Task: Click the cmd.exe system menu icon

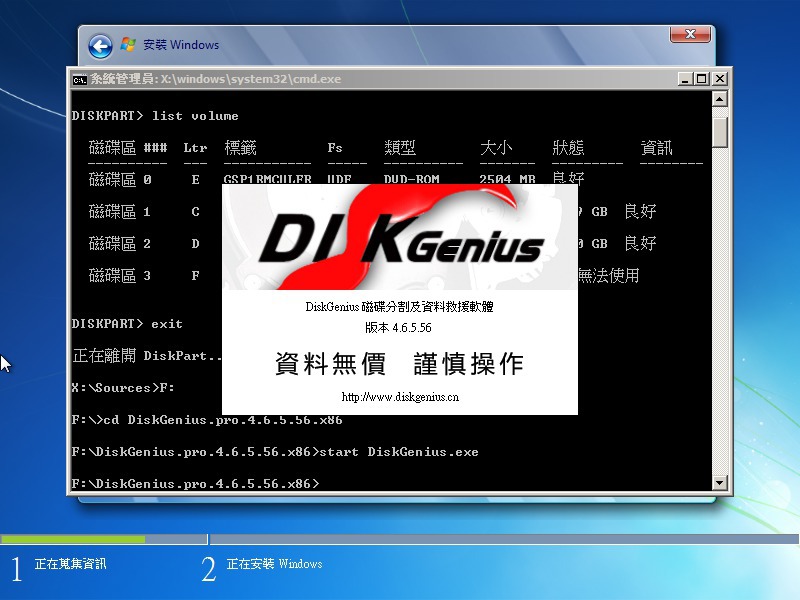Action: pyautogui.click(x=80, y=79)
